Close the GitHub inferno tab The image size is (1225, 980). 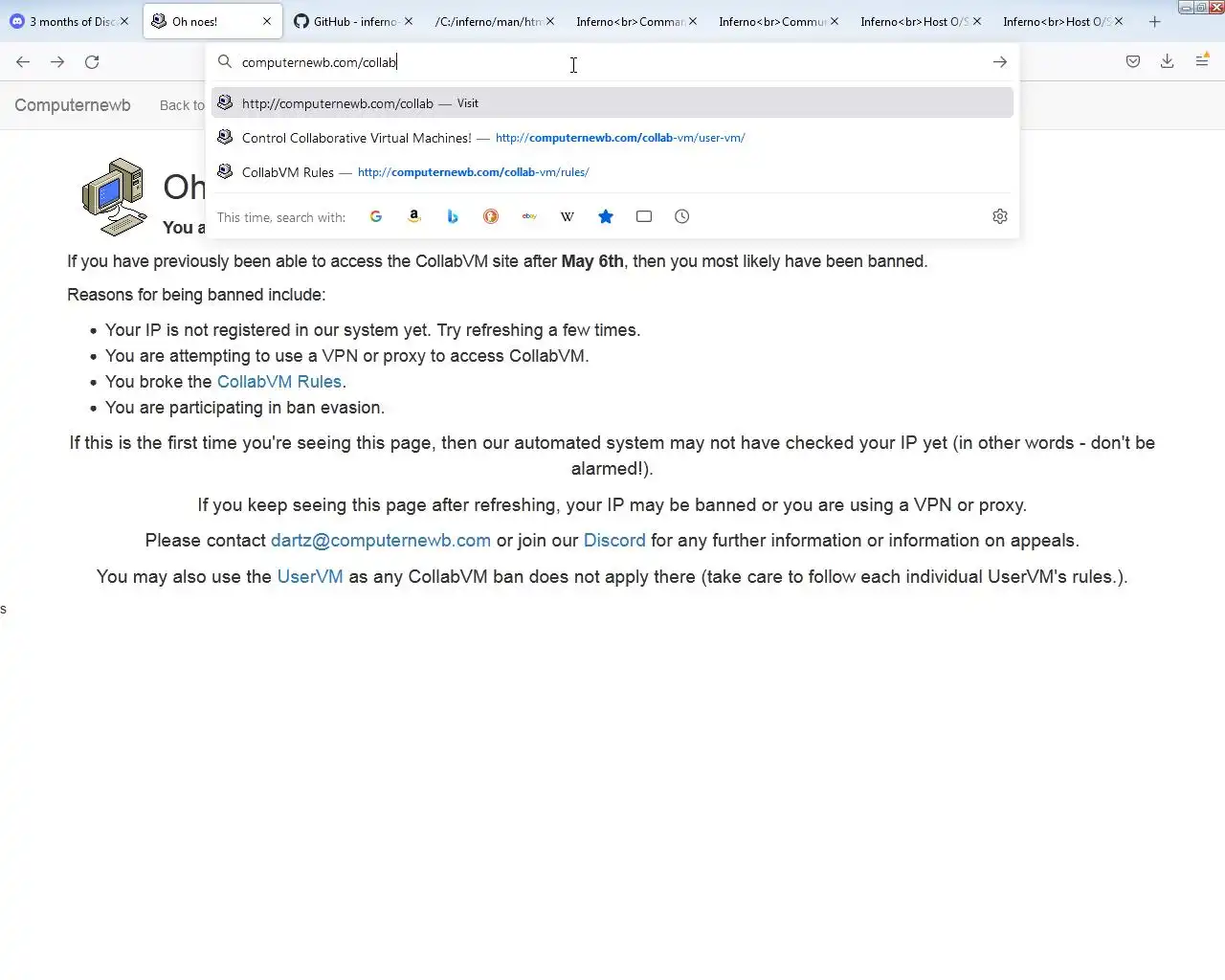(409, 21)
